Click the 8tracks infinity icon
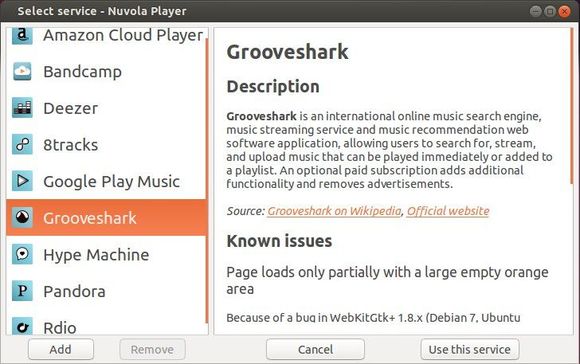 coord(22,144)
